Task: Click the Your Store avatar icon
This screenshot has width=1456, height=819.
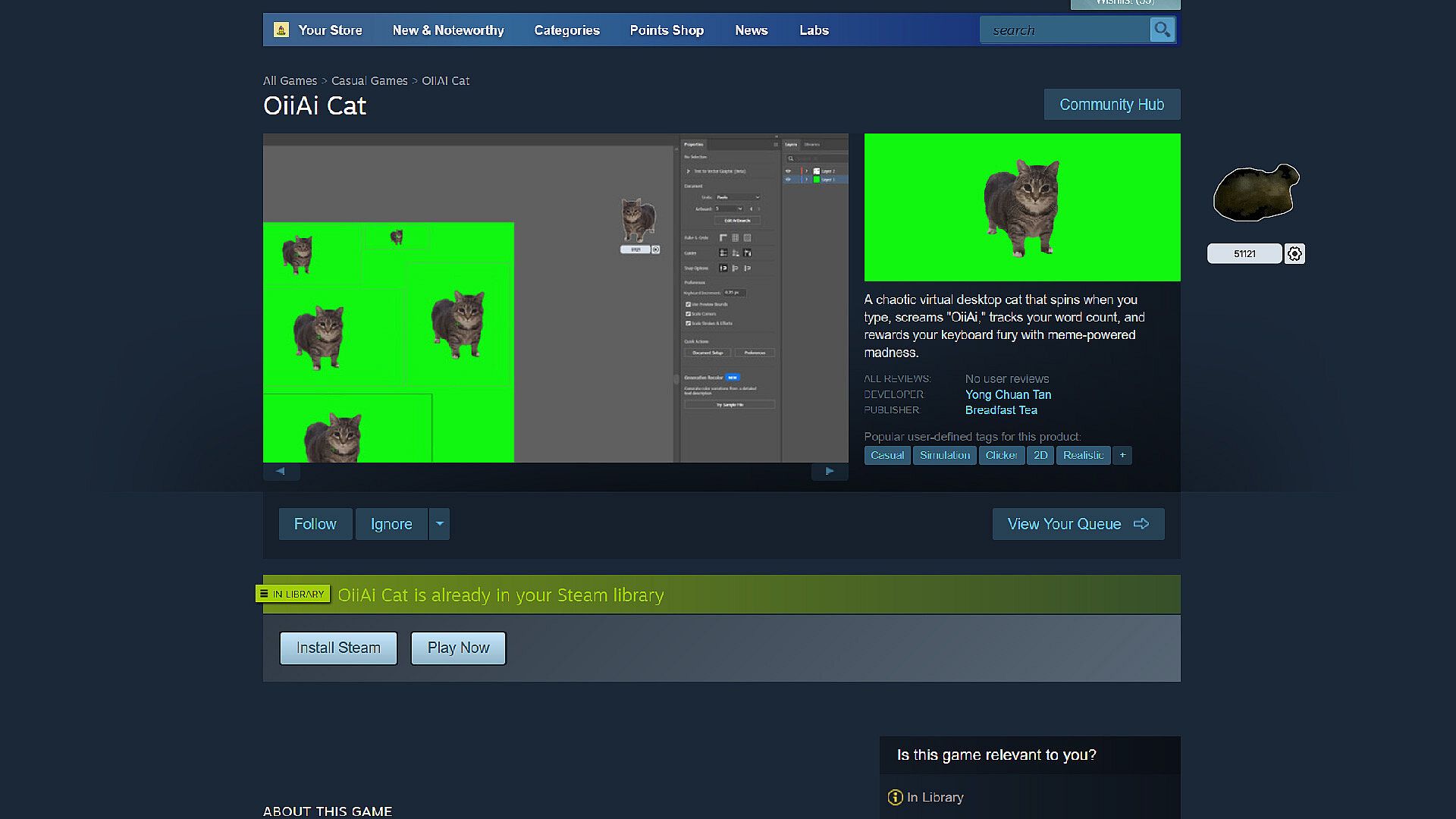Action: 281,30
